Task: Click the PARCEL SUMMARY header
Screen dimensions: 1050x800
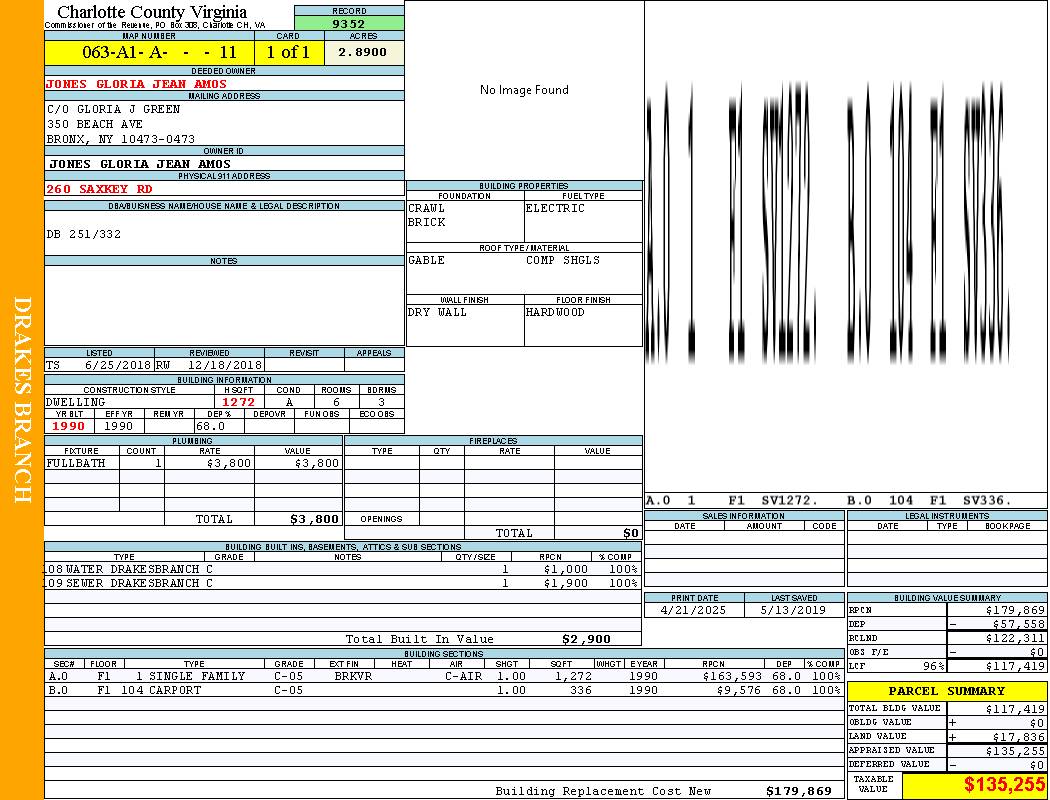Action: pos(947,691)
